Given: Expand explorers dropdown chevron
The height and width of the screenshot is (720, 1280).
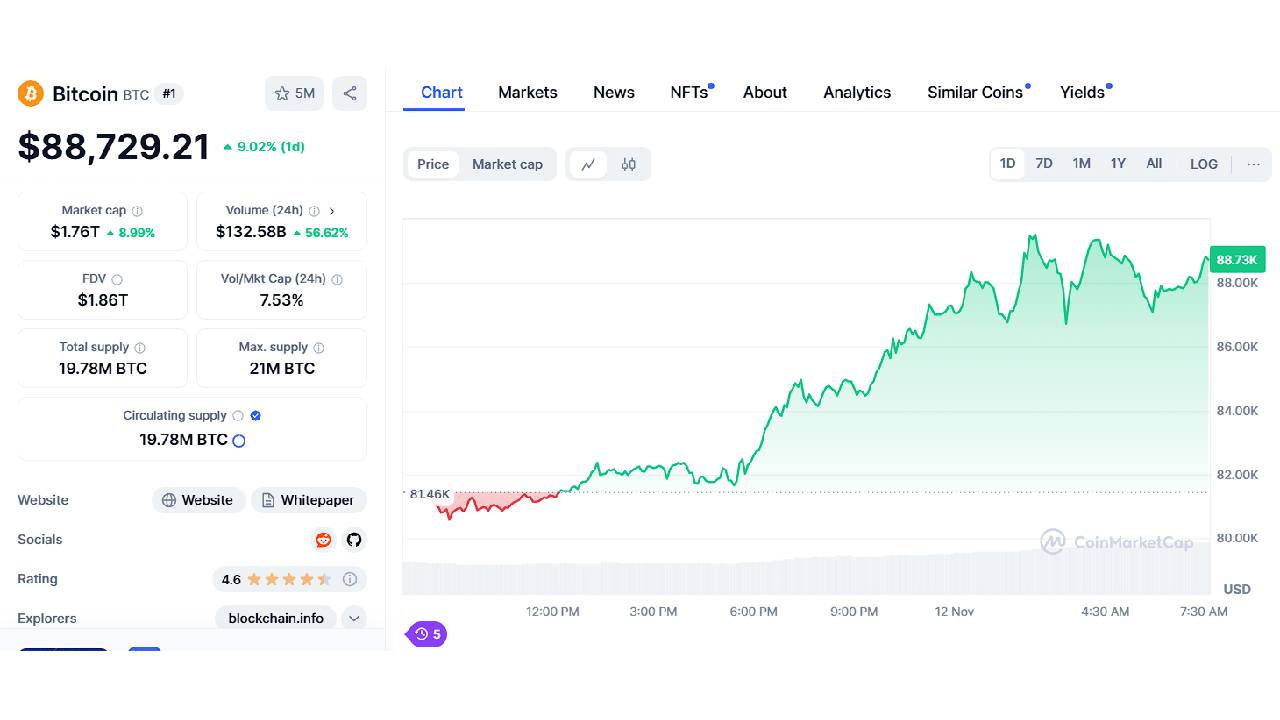Looking at the screenshot, I should tap(354, 618).
